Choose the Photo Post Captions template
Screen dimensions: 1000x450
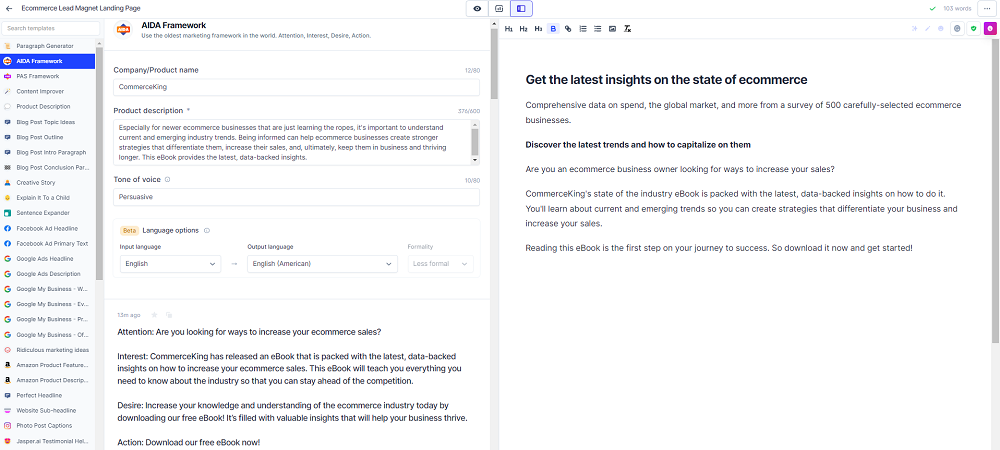tap(48, 426)
